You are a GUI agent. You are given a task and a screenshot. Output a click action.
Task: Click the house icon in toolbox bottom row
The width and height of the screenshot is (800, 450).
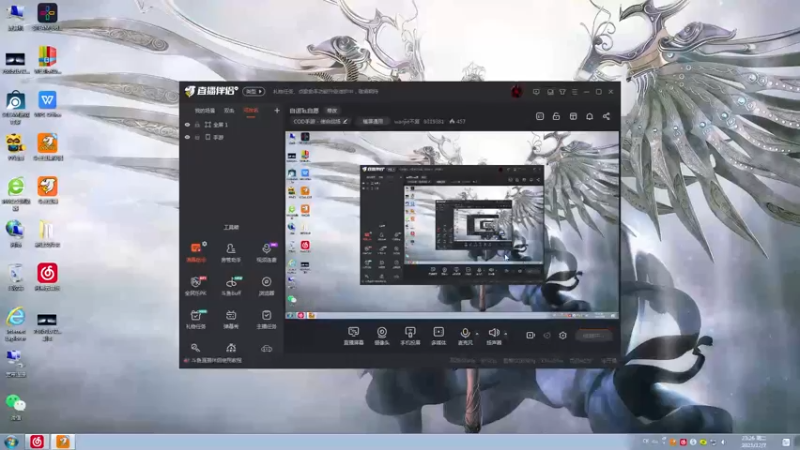[231, 348]
